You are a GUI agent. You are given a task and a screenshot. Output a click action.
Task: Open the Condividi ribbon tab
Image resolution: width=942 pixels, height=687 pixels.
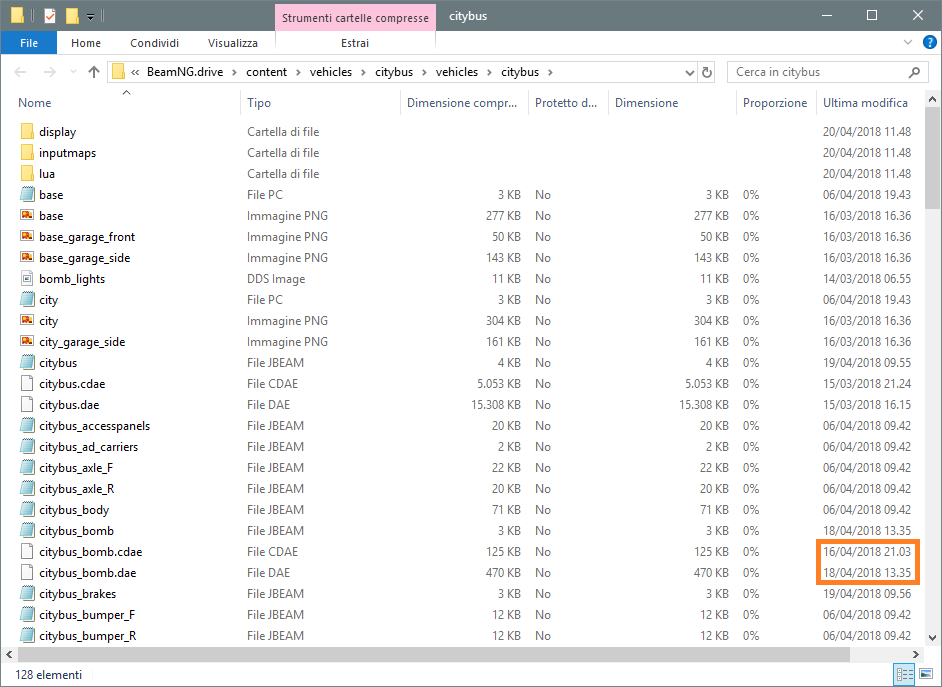click(154, 43)
